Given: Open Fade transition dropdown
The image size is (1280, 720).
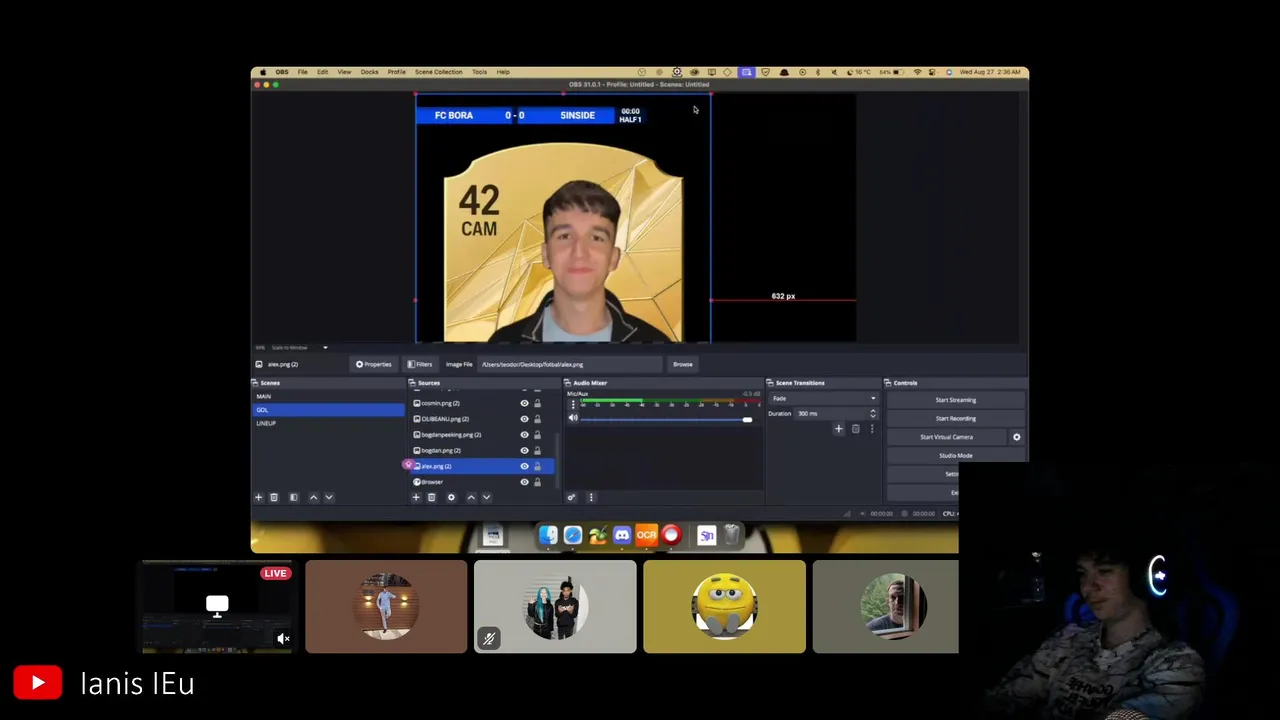Looking at the screenshot, I should click(823, 398).
